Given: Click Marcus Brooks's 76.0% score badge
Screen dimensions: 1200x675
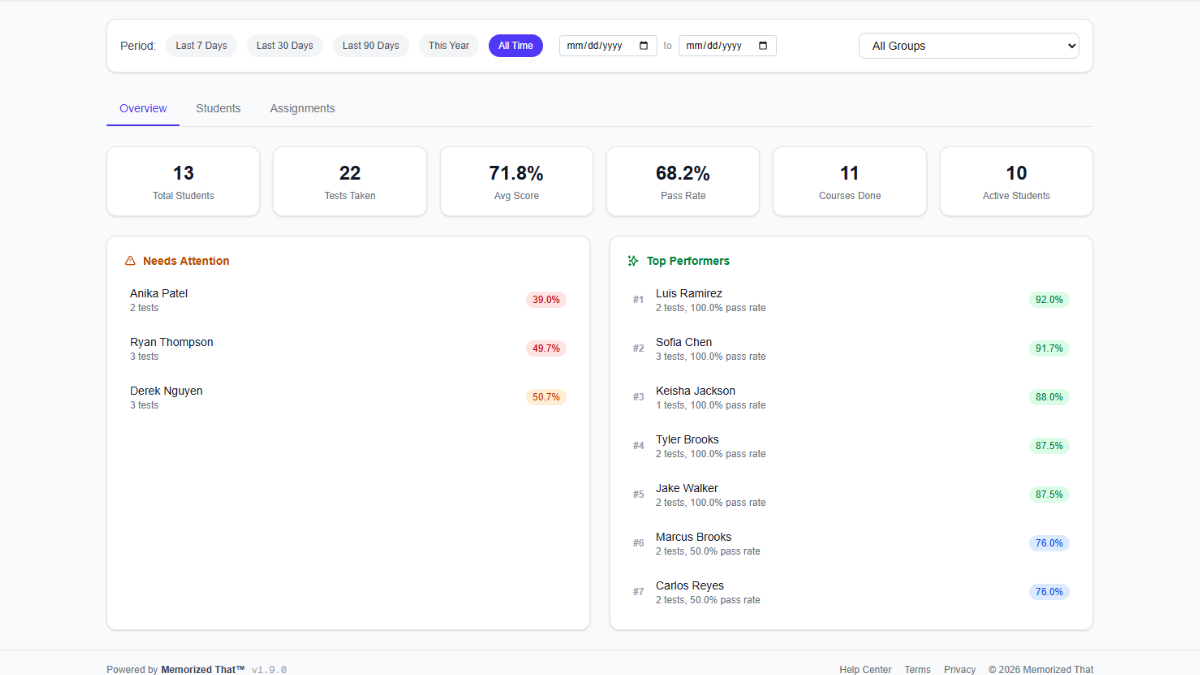Looking at the screenshot, I should [1049, 544].
